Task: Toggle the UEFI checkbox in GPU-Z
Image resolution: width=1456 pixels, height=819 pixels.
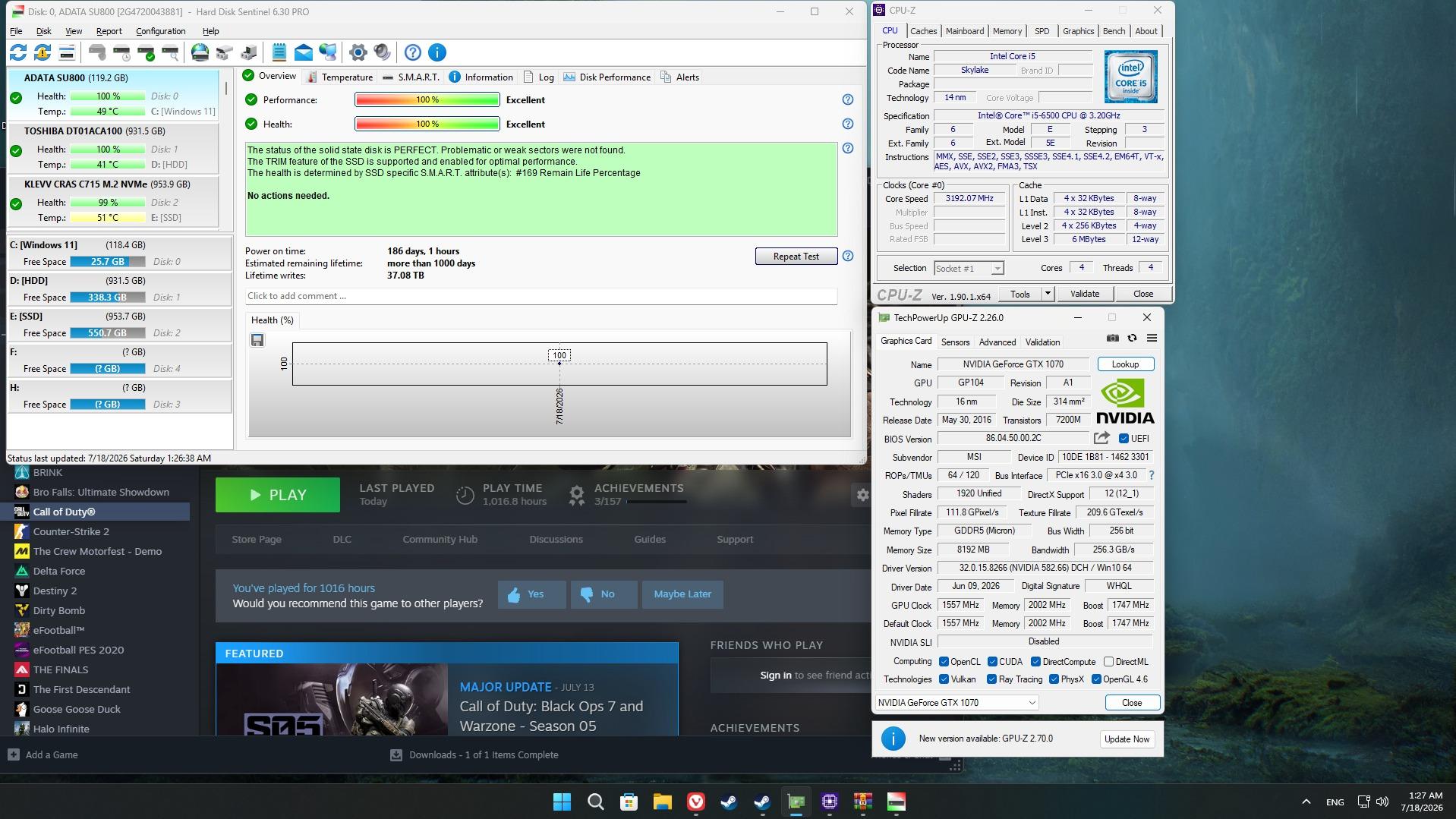Action: pyautogui.click(x=1124, y=439)
